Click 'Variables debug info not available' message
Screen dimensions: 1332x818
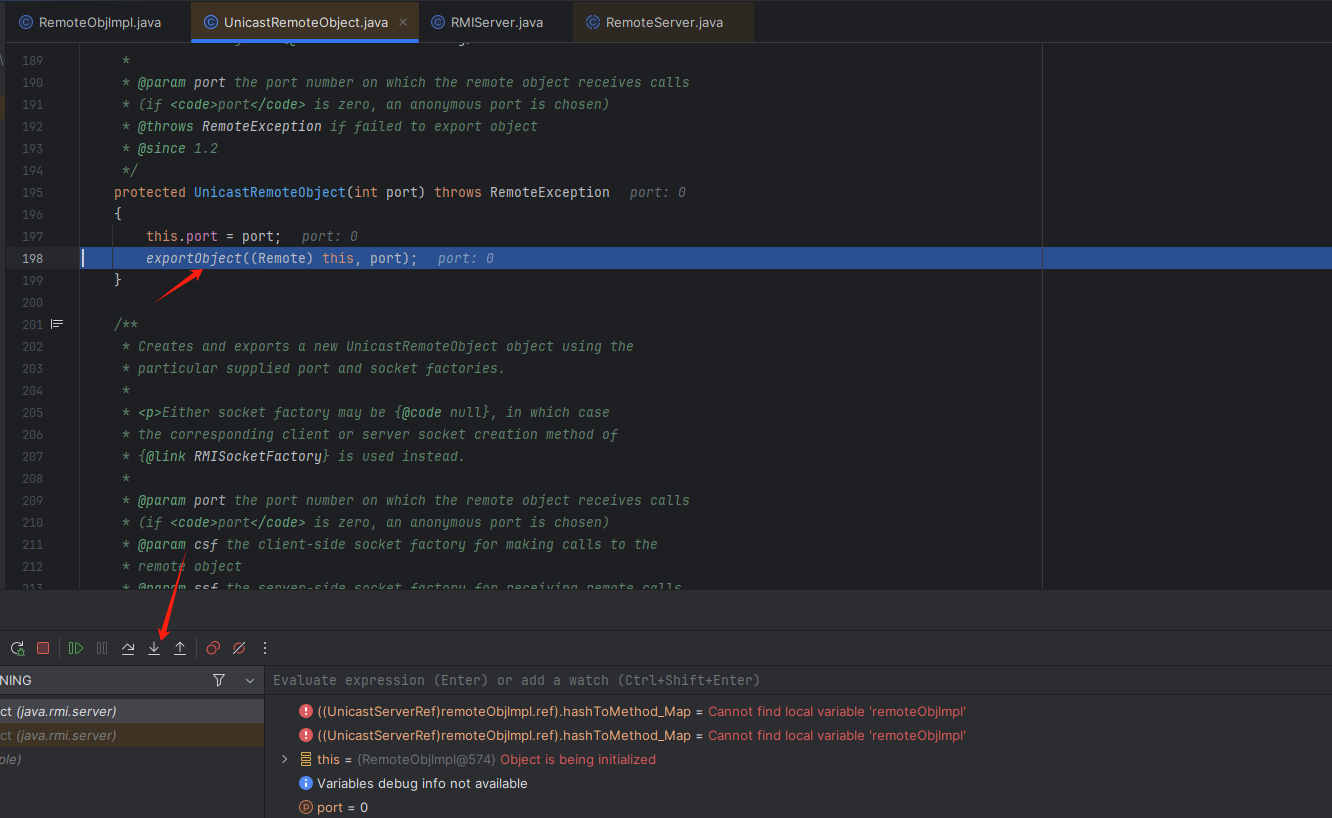tap(422, 783)
